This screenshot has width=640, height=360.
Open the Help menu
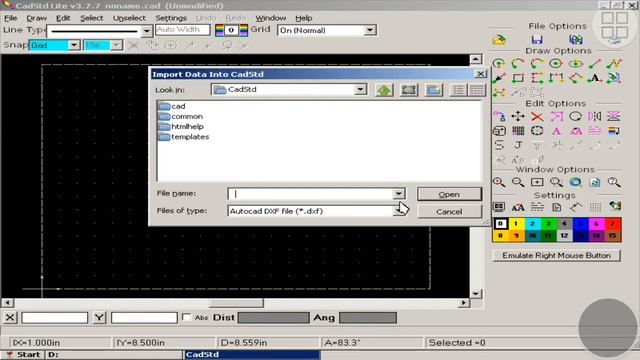coord(303,18)
